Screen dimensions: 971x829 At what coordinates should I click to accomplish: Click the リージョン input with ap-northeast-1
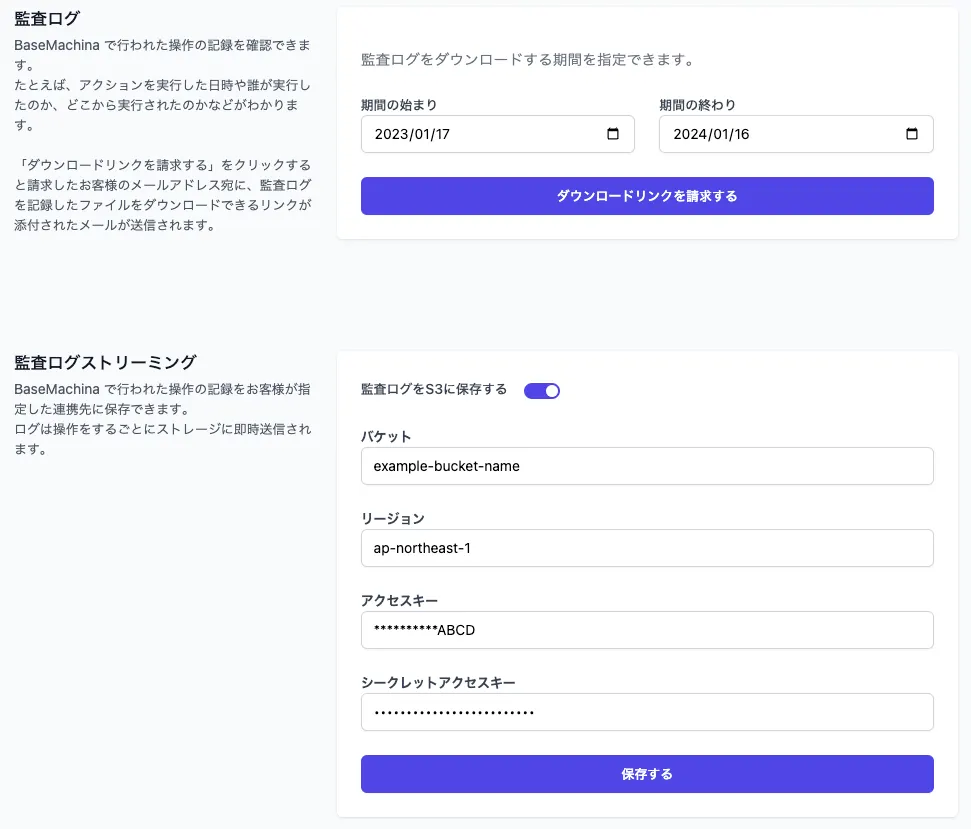click(x=647, y=548)
